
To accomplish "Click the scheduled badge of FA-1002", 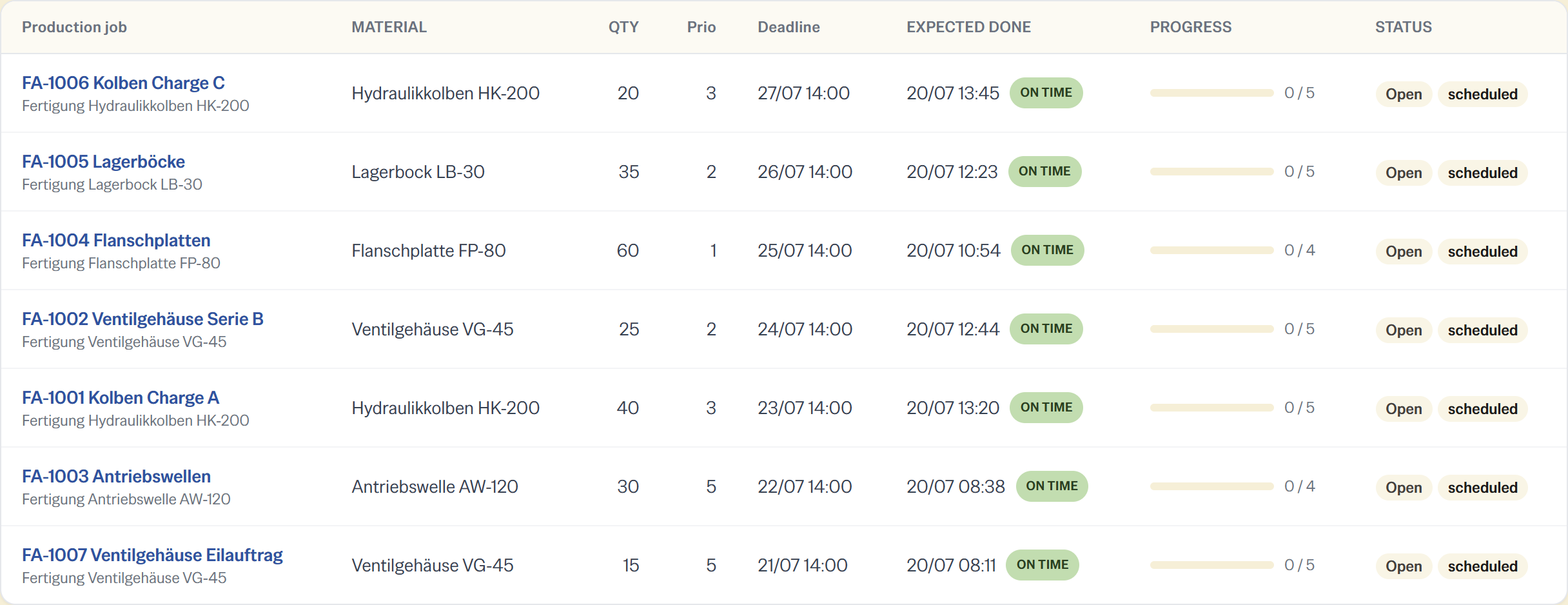I will click(x=1482, y=330).
